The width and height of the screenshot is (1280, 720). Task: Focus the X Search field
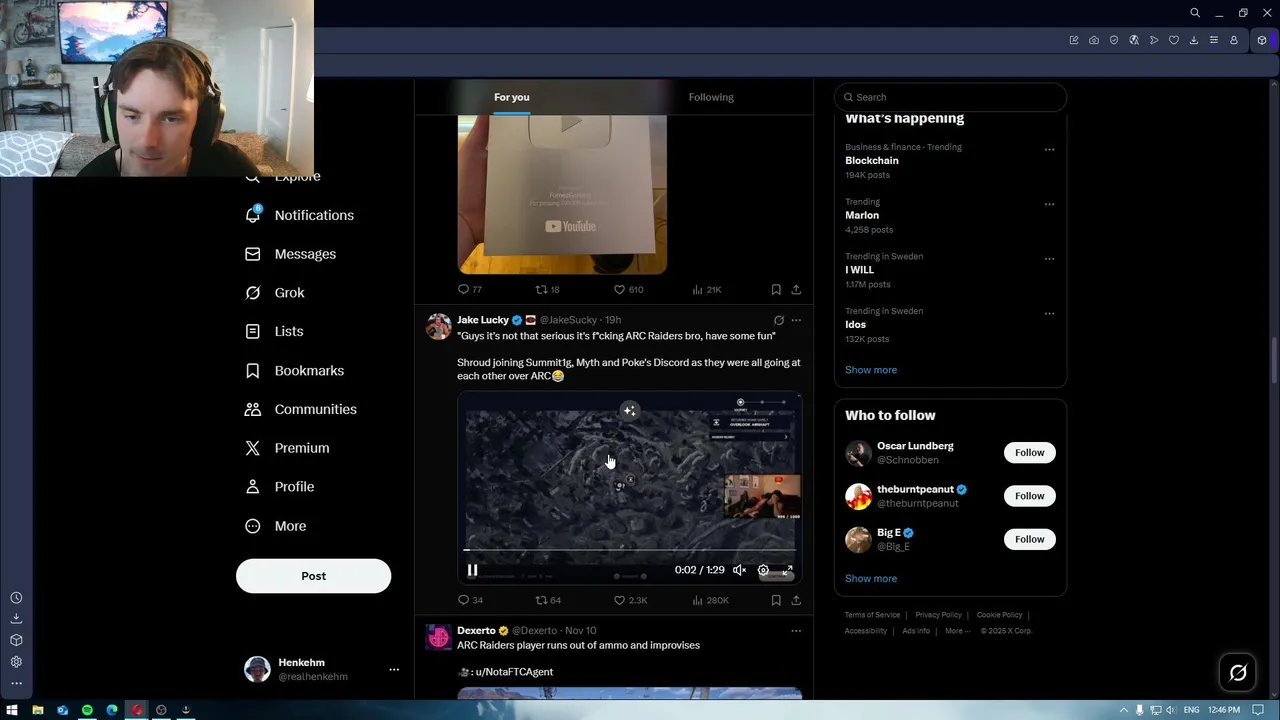tap(950, 97)
